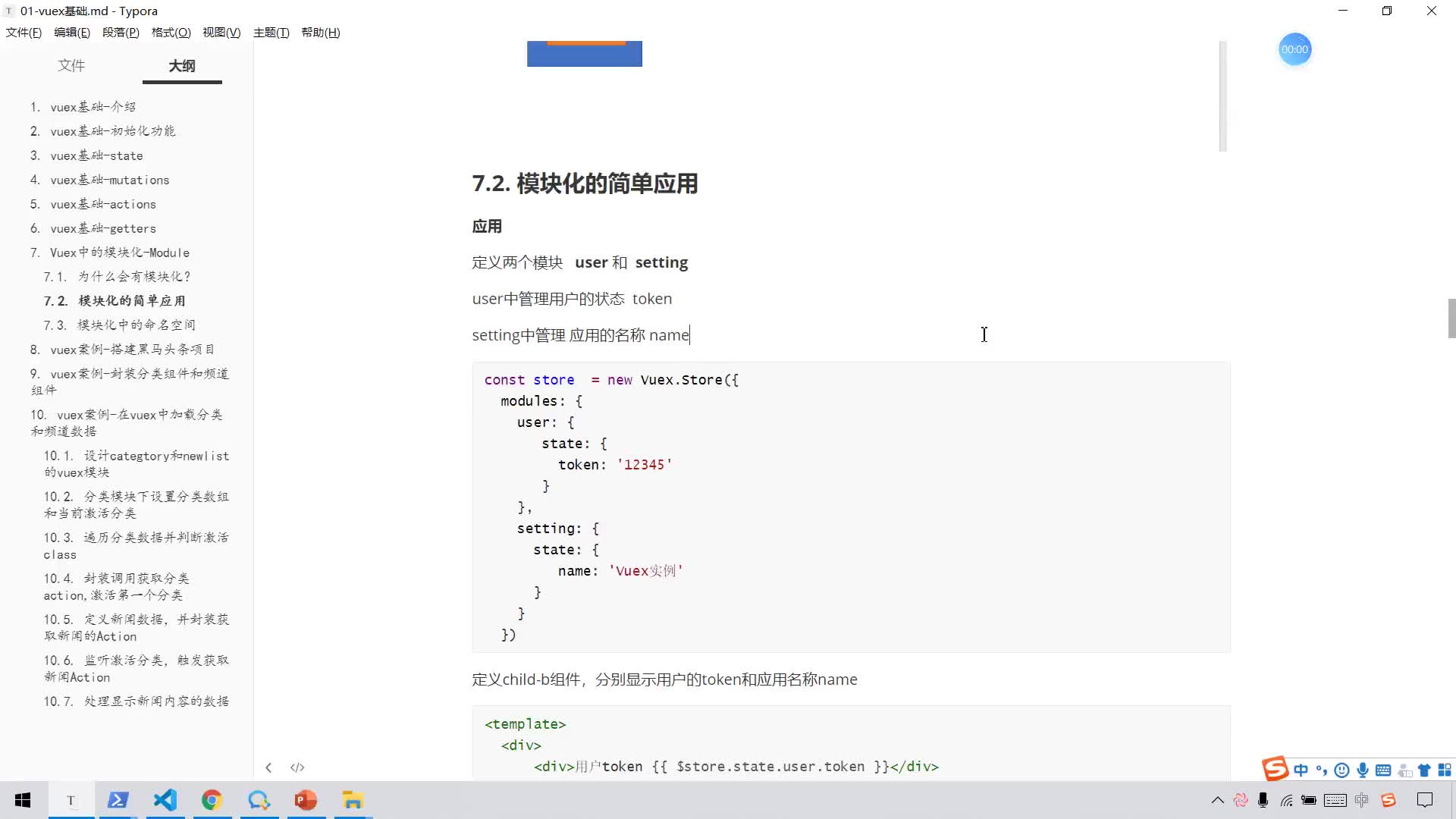Click the tray IME 中 language indicator
1456x819 pixels.
(x=1362, y=800)
